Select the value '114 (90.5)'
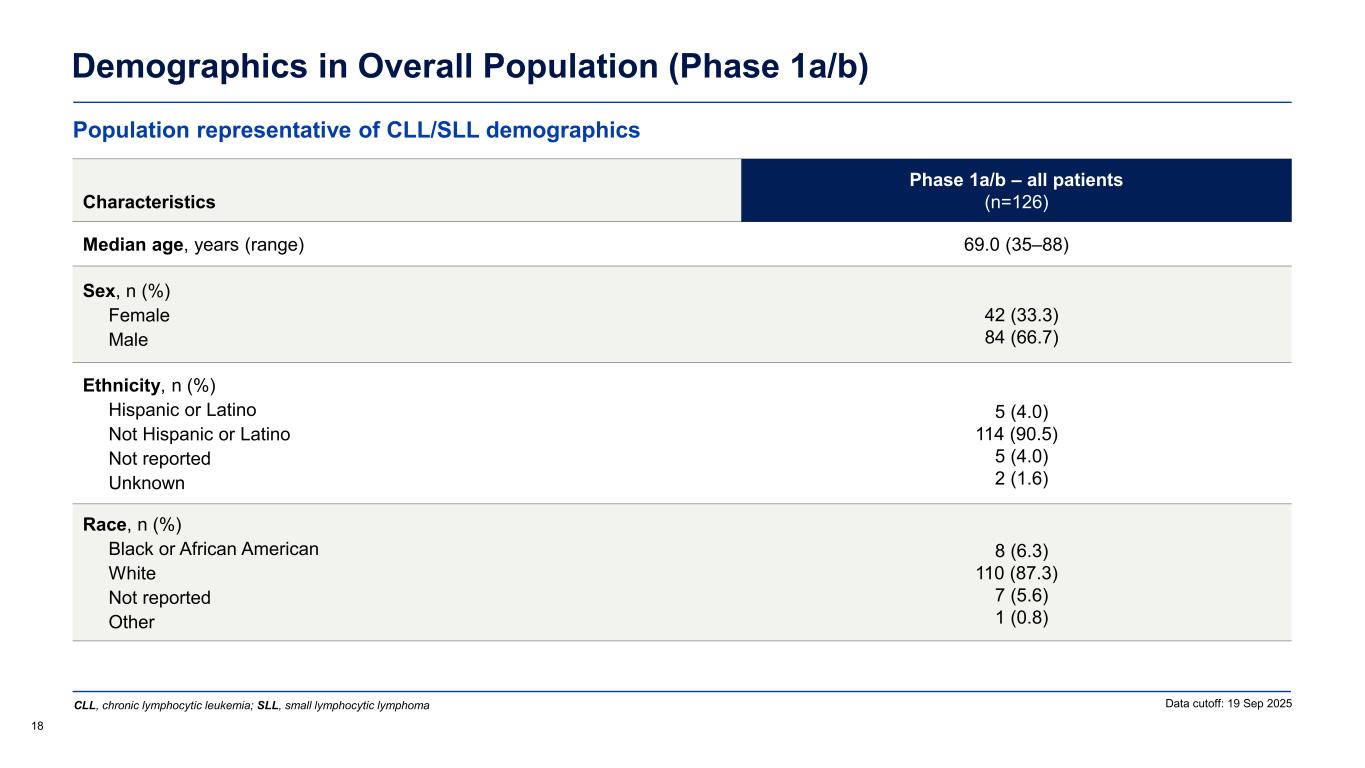Screen dimensions: 1365x768 (1017, 434)
